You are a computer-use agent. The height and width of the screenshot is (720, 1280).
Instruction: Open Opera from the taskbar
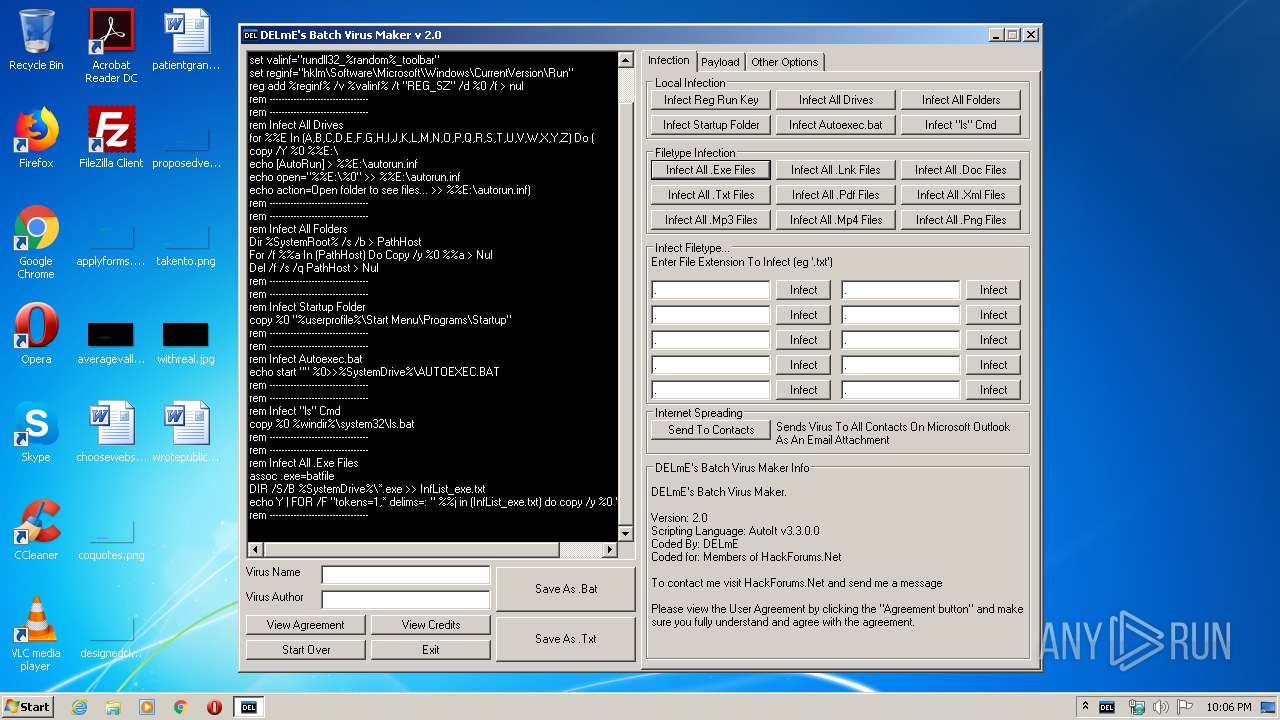click(214, 707)
